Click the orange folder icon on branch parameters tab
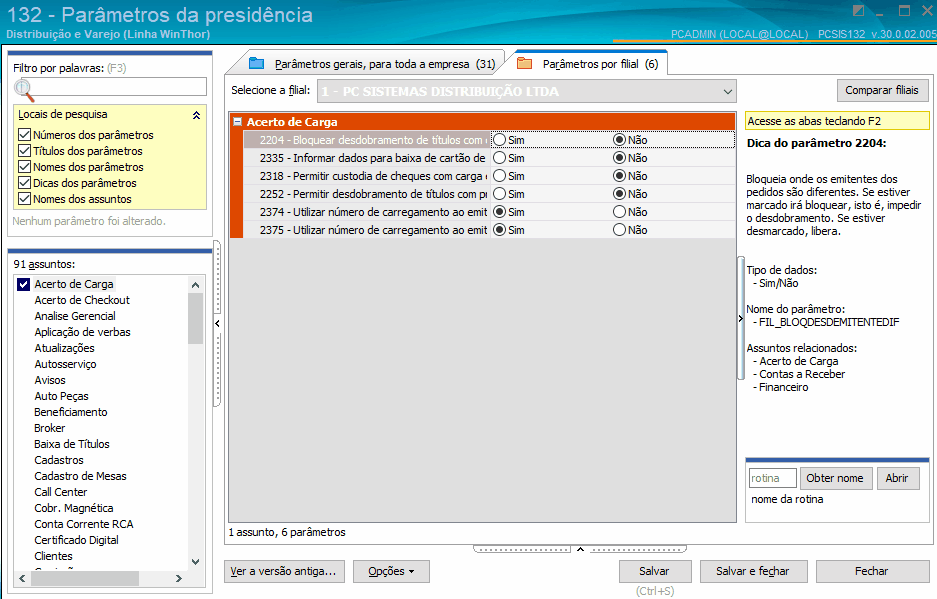Viewport: 937px width, 599px height. [x=524, y=63]
